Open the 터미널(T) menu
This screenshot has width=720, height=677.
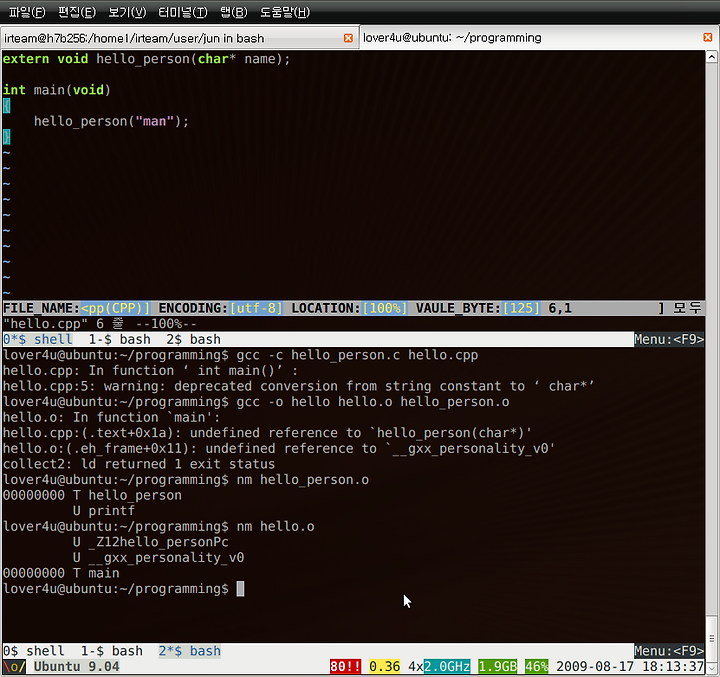[x=183, y=12]
